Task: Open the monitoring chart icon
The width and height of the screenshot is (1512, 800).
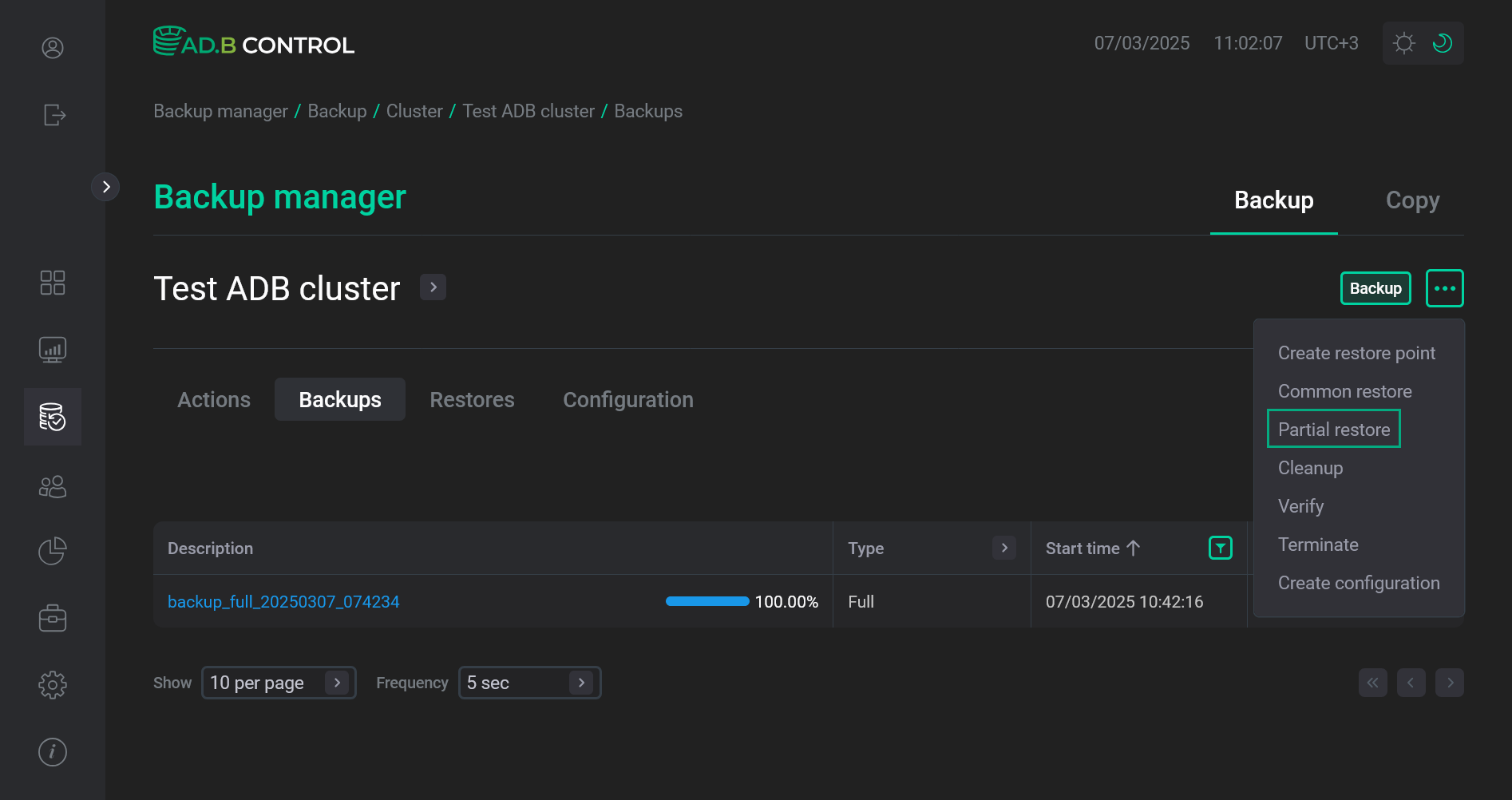Action: [x=53, y=350]
